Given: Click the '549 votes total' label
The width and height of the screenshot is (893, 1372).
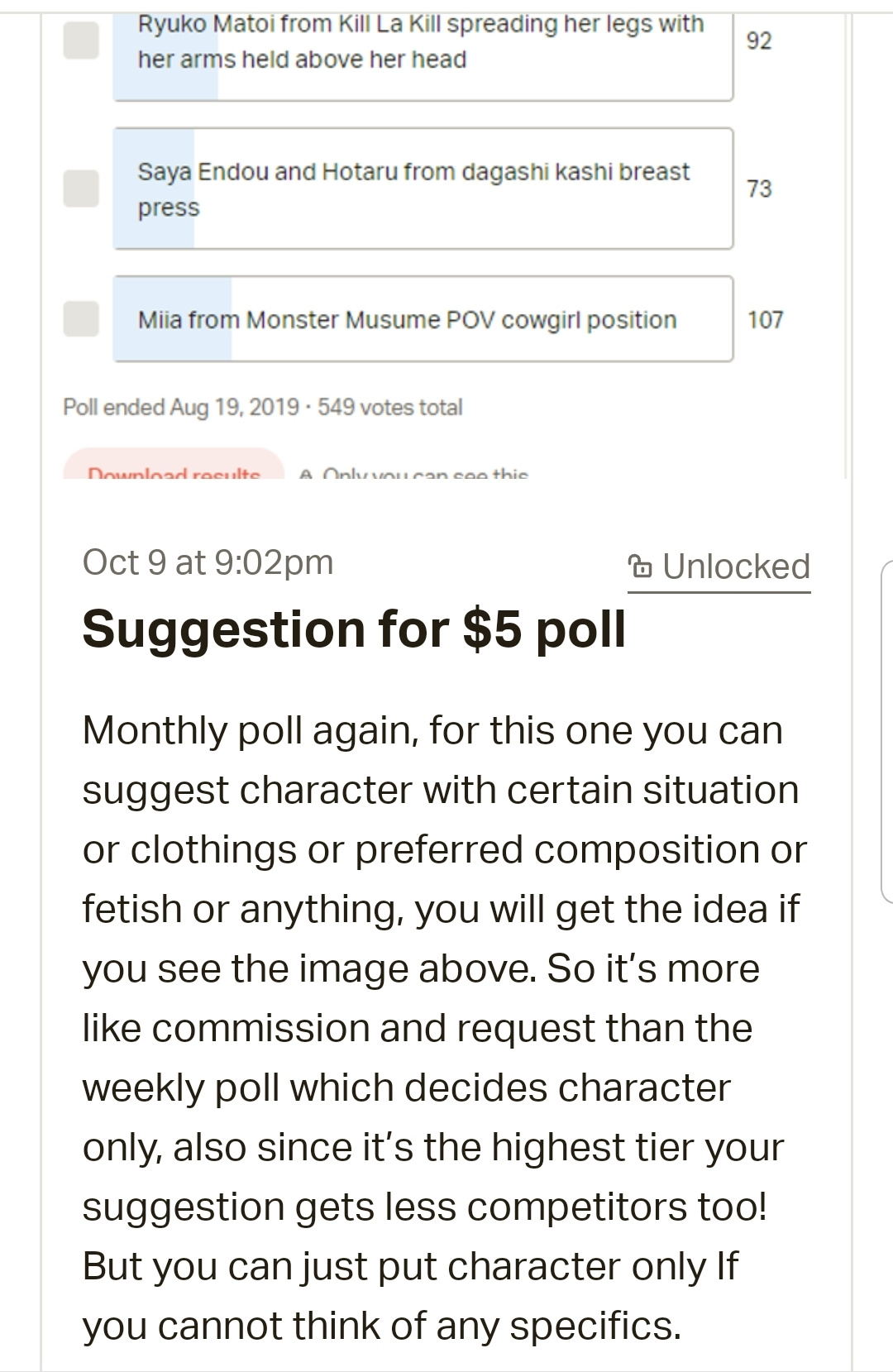Looking at the screenshot, I should tap(390, 407).
